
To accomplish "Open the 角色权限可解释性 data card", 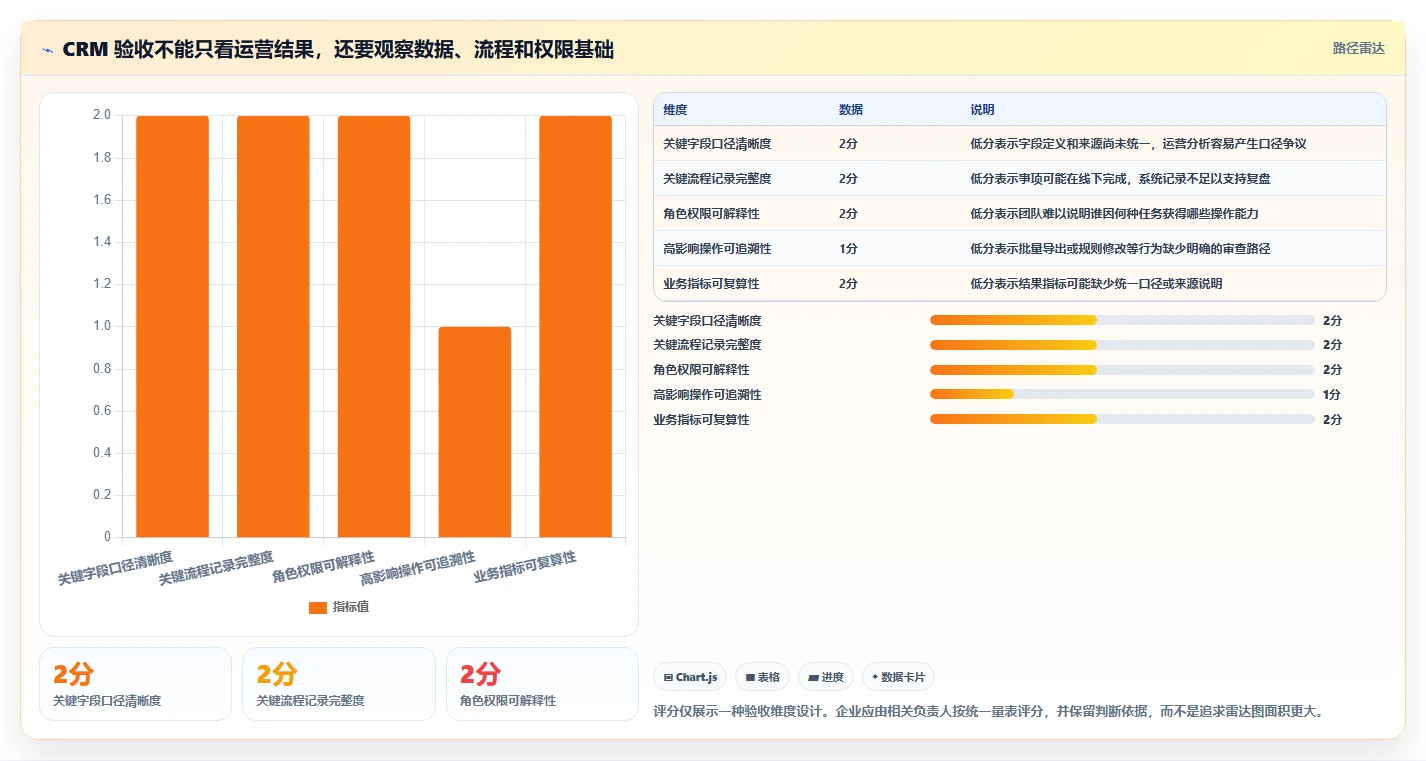I will click(542, 684).
